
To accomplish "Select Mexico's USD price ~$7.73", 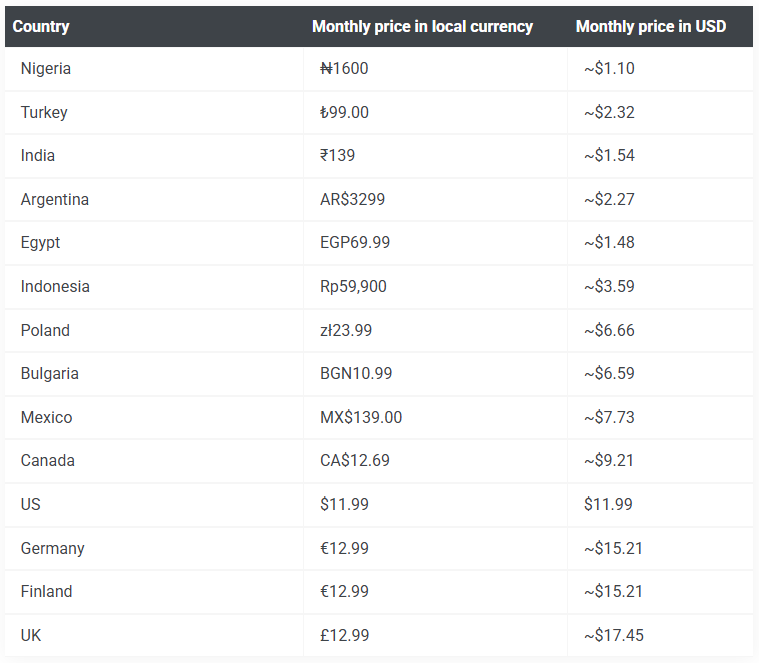I will [609, 417].
